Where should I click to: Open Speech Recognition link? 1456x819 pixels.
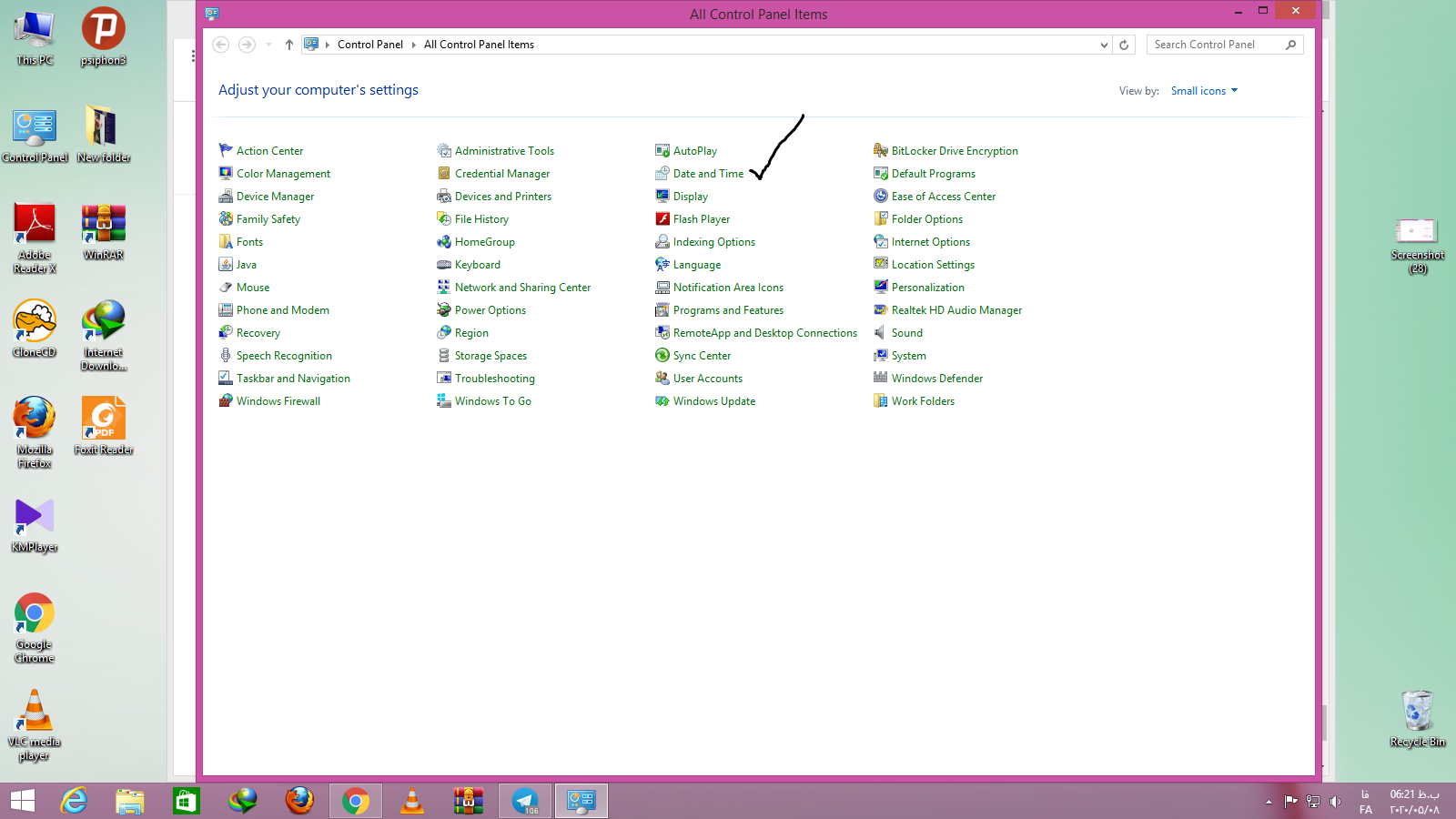coord(284,356)
